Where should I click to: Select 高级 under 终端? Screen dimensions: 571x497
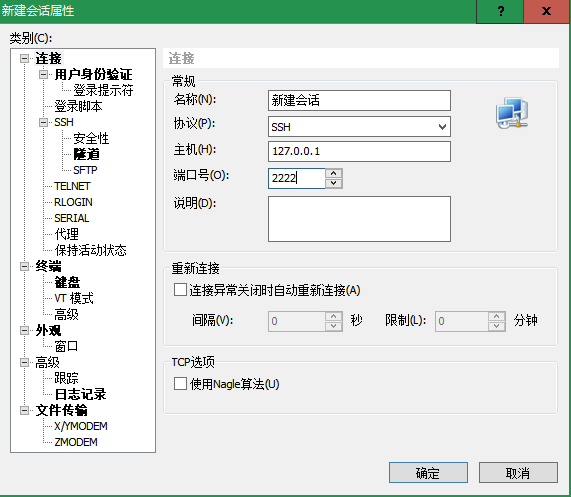pyautogui.click(x=66, y=314)
